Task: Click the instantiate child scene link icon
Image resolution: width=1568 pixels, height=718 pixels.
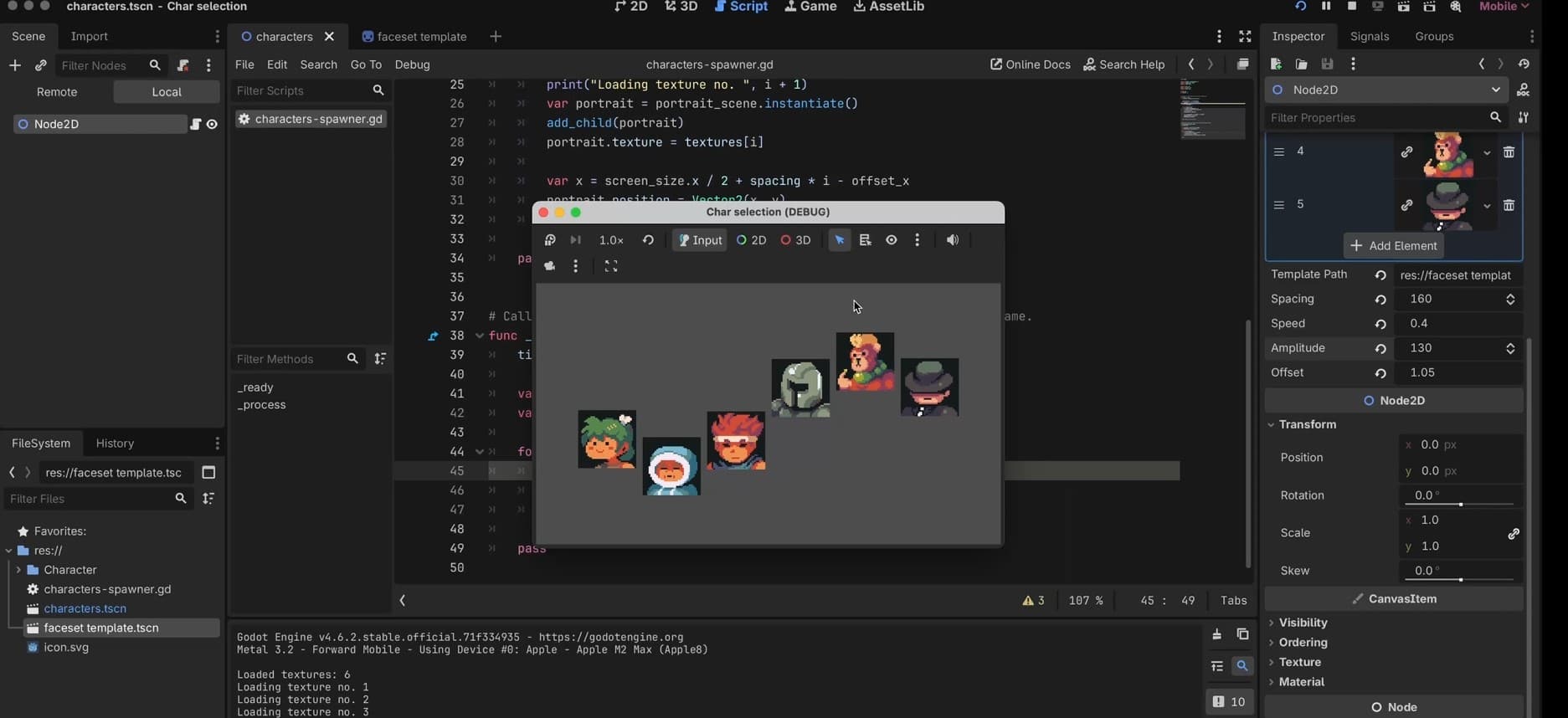Action: (40, 65)
